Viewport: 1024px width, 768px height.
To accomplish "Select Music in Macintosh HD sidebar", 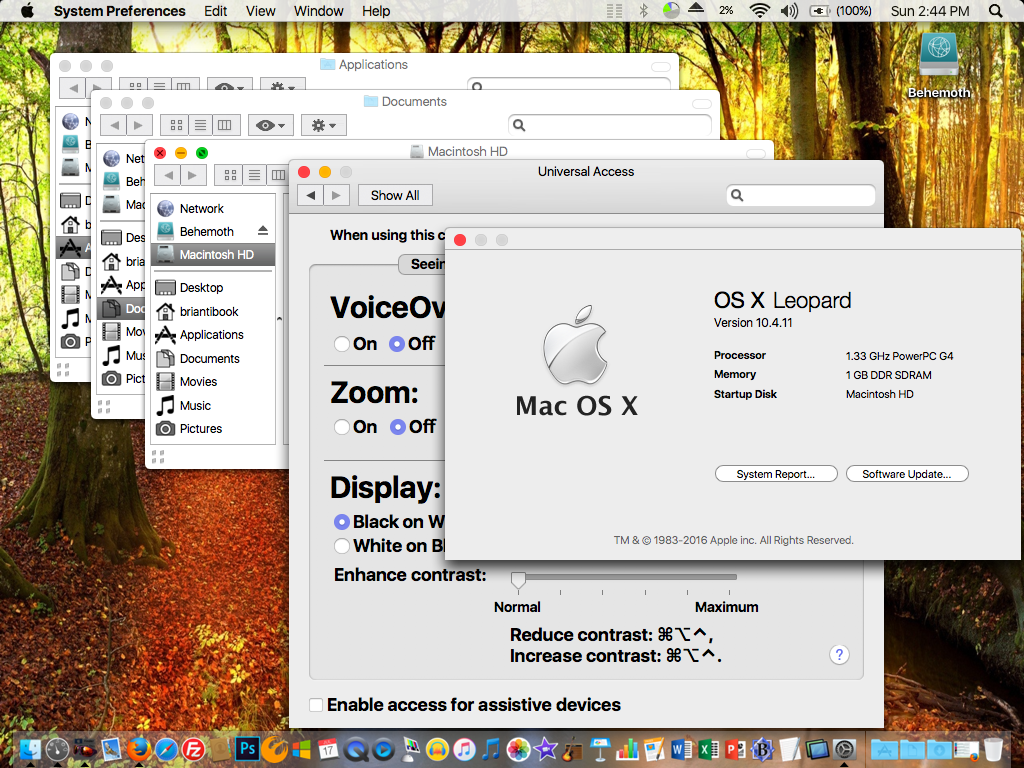I will pos(213,406).
